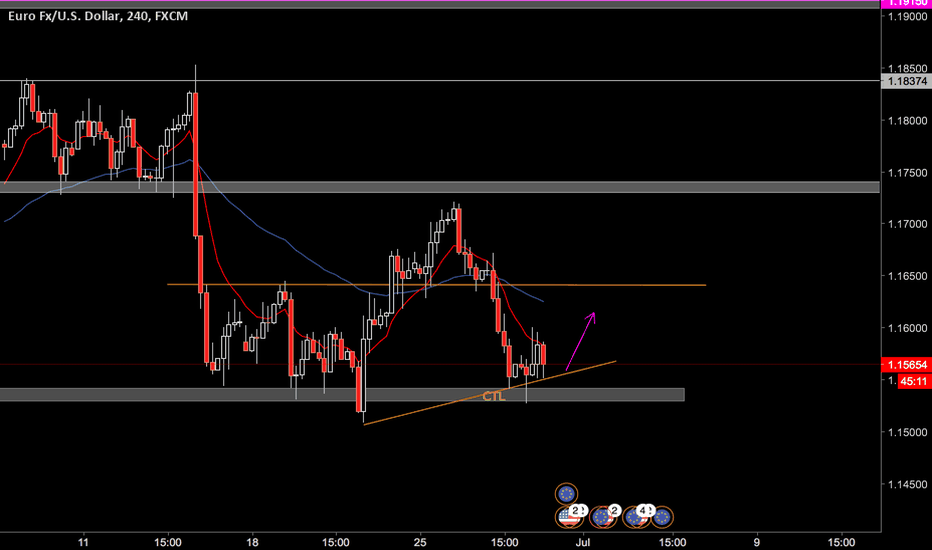Open the Euro-over-US flag event icon showing 2
This screenshot has height=550, width=932.
(x=603, y=517)
